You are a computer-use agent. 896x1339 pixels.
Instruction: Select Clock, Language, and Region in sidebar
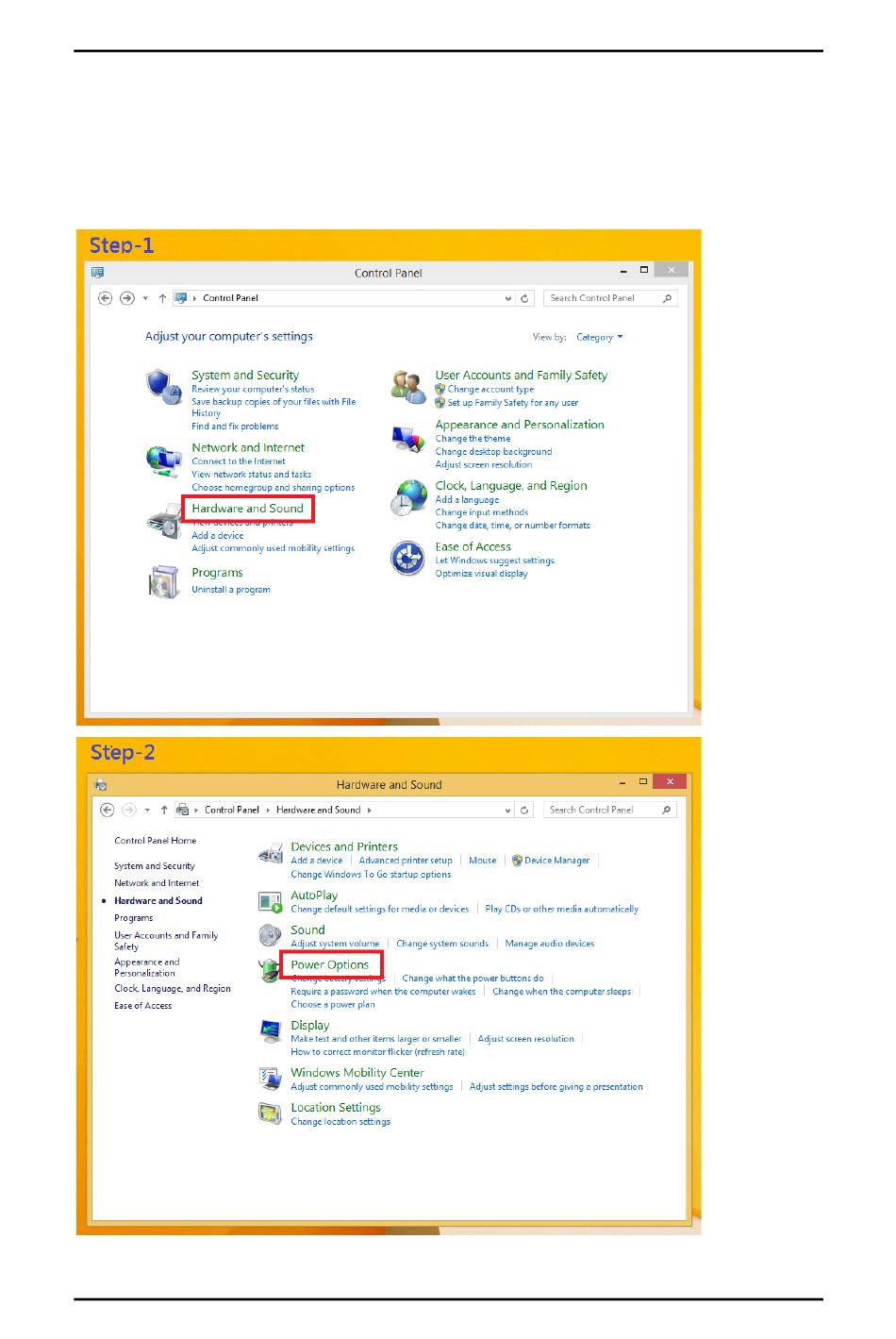click(x=173, y=989)
